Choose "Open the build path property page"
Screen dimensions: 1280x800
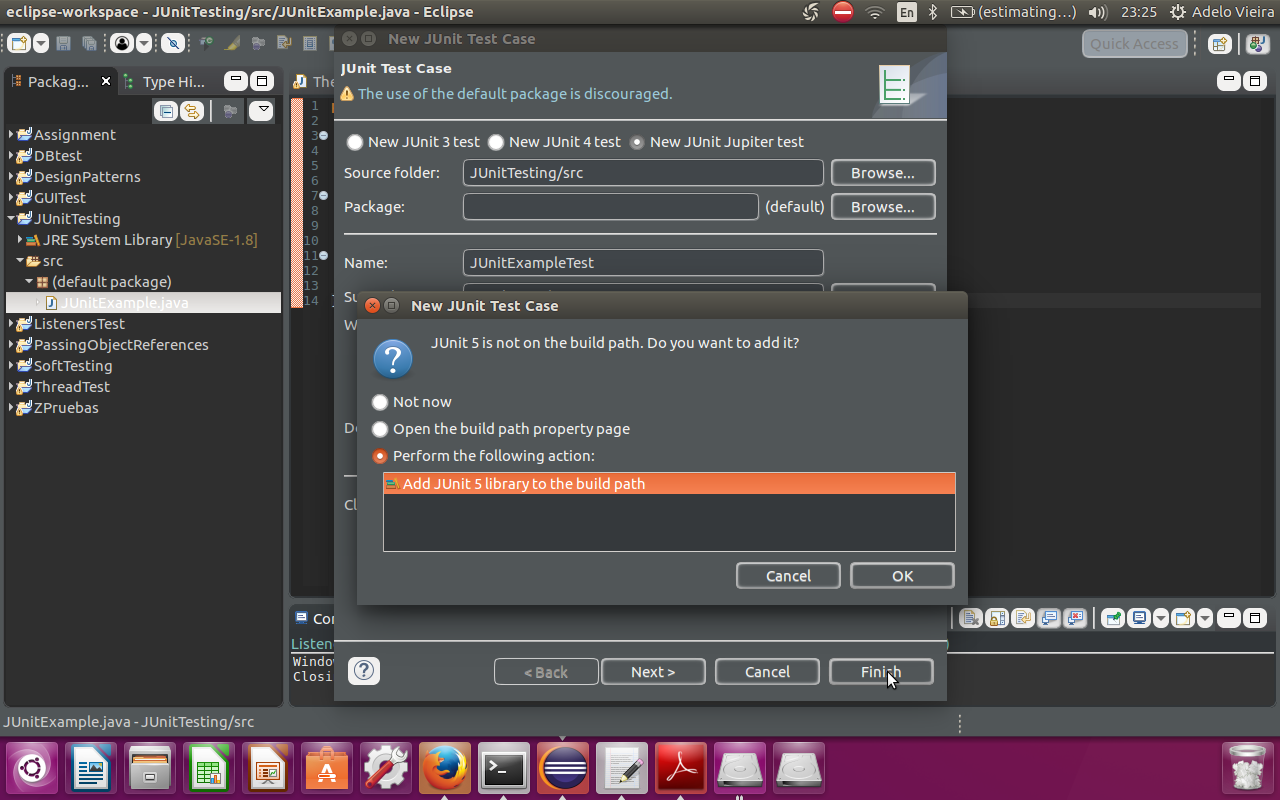pos(380,429)
